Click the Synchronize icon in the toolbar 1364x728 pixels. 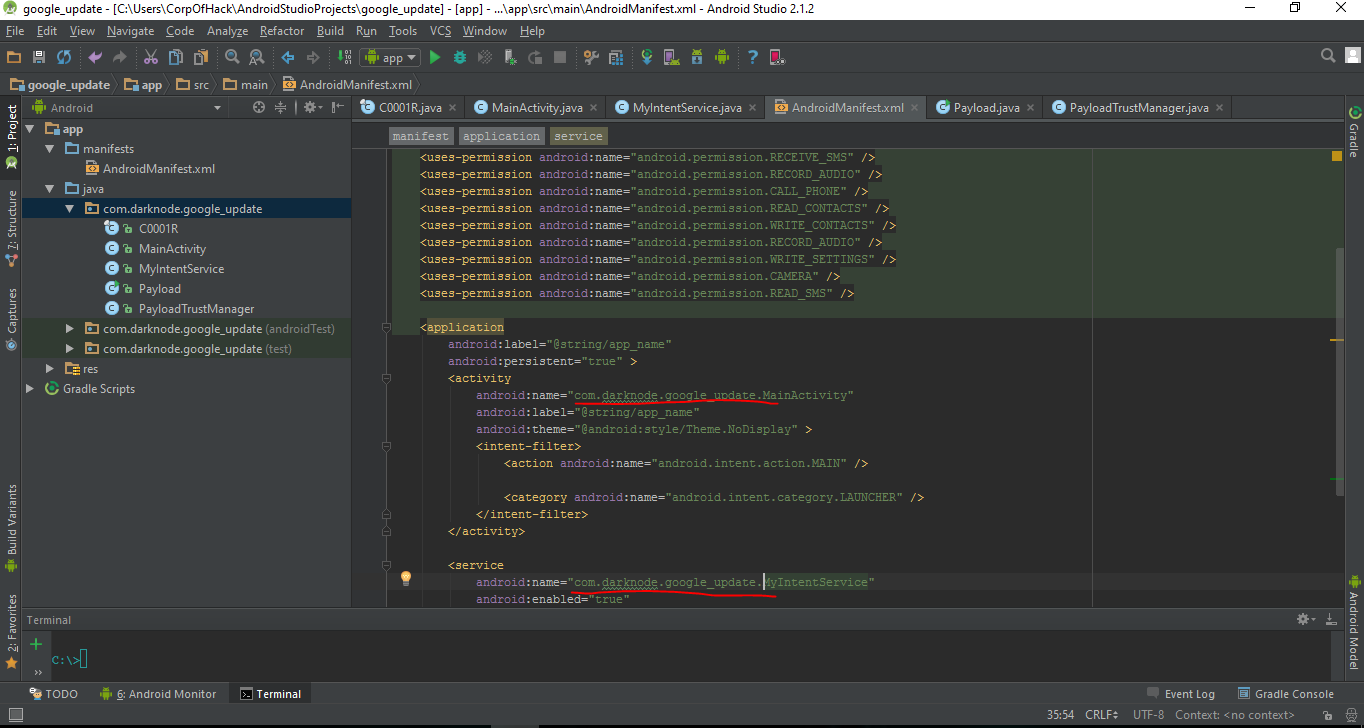(x=64, y=58)
